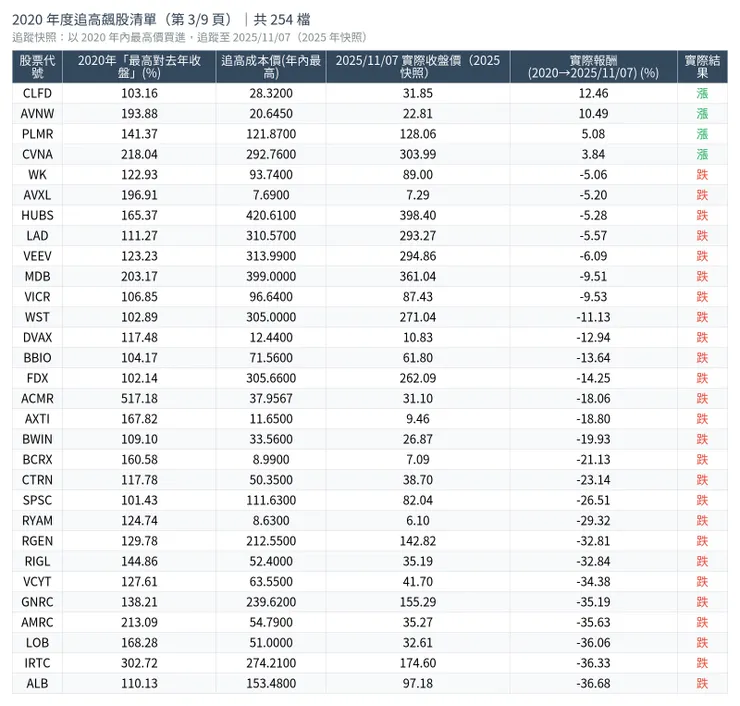Click the red 跌 result for WK

(702, 175)
